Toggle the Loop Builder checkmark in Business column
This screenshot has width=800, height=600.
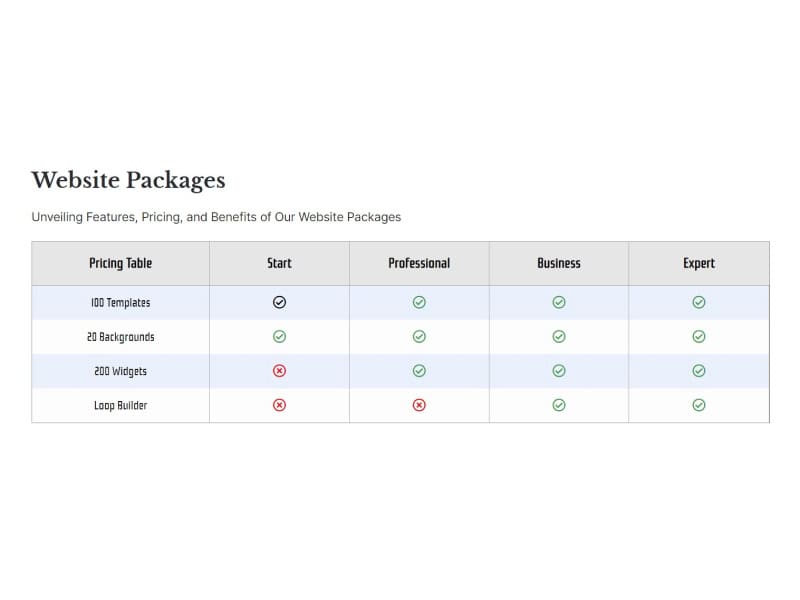coord(558,405)
